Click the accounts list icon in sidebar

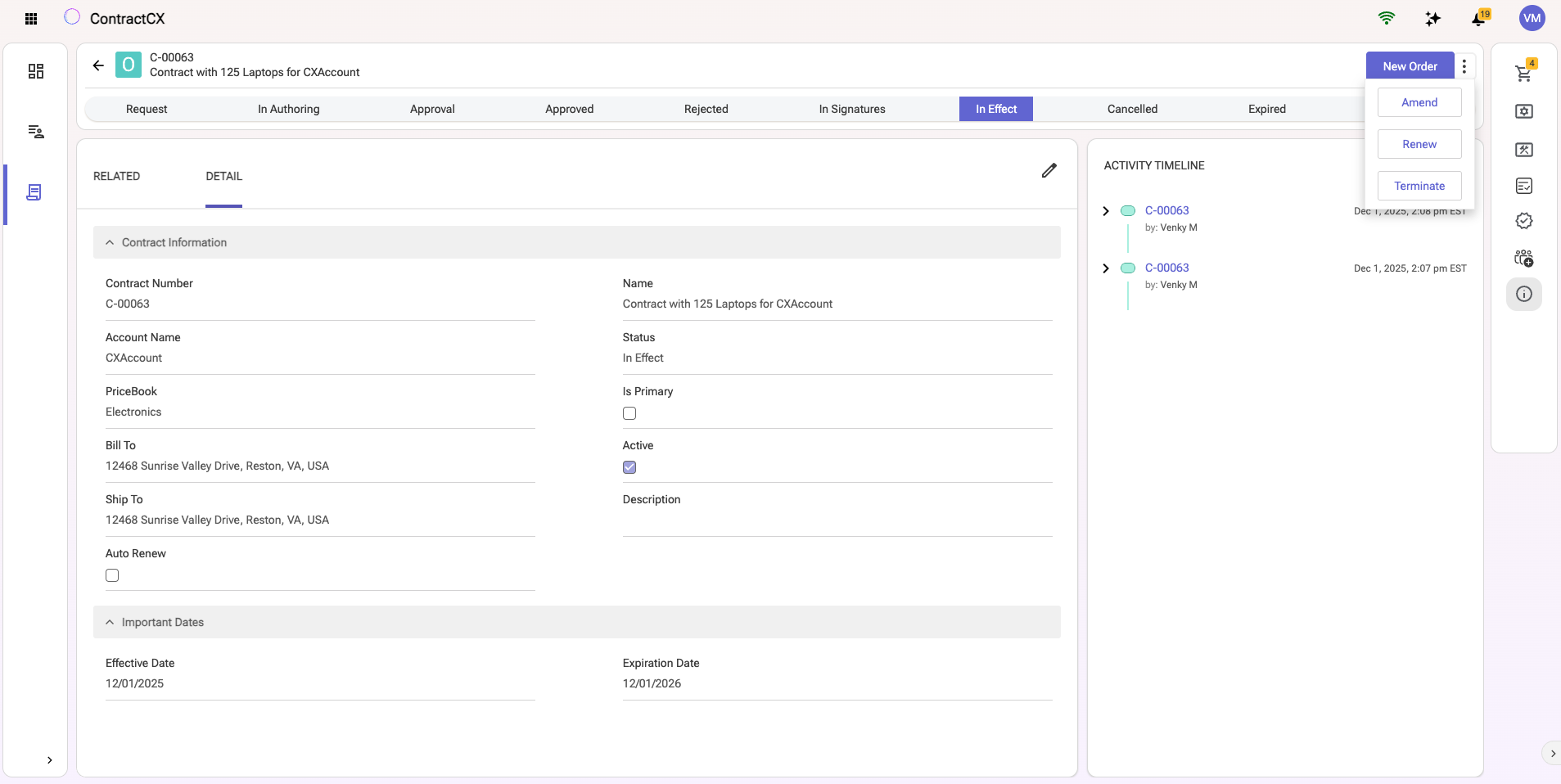click(35, 132)
